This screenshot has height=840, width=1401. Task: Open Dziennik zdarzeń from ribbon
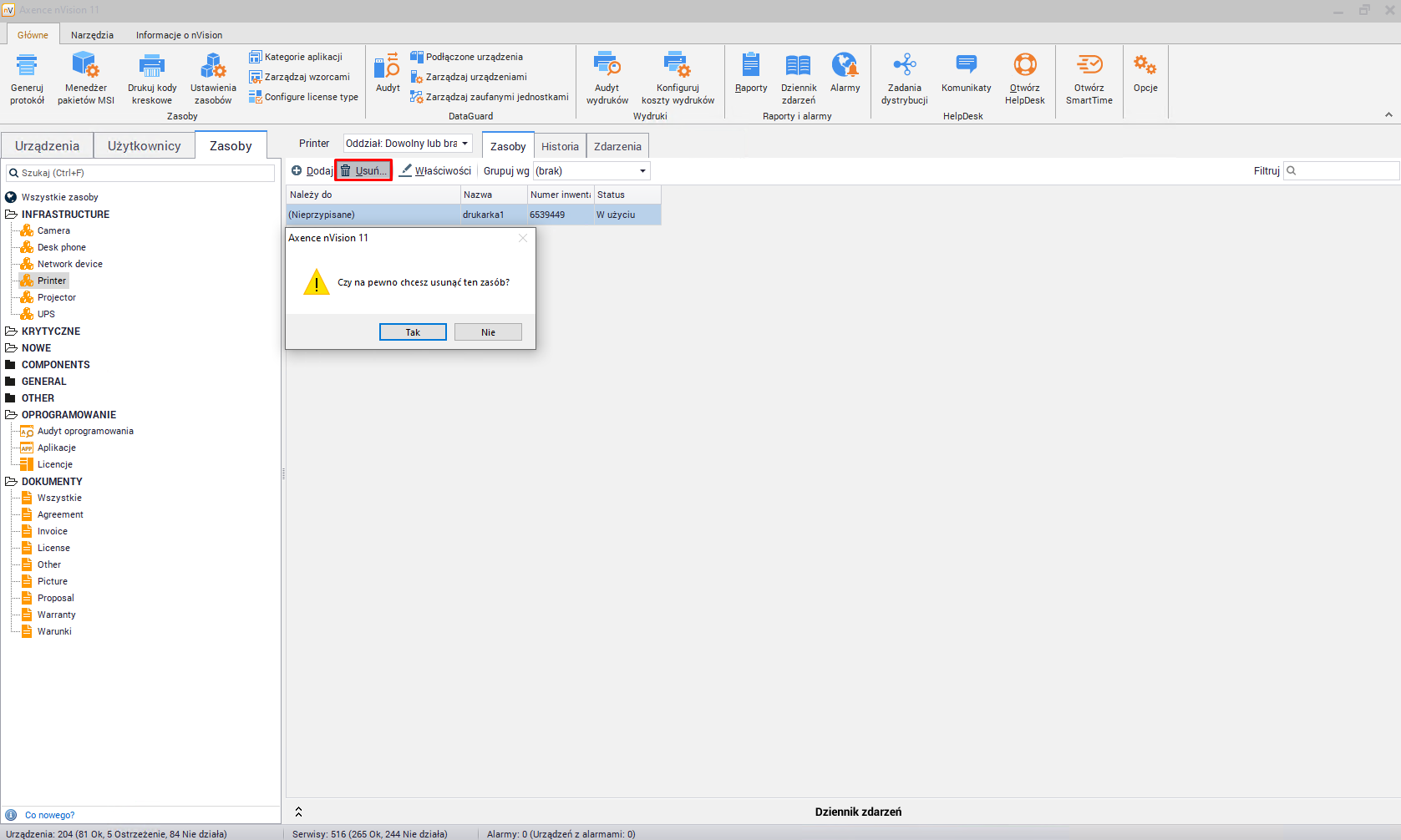798,67
